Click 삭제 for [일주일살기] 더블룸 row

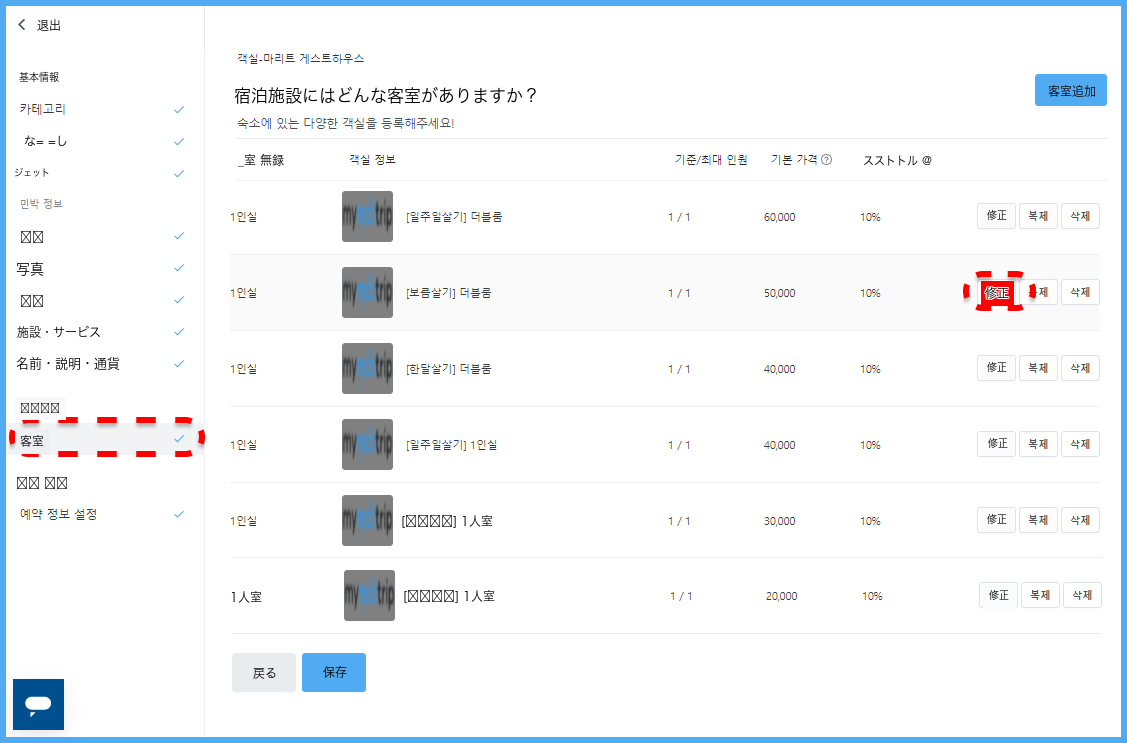click(x=1080, y=216)
